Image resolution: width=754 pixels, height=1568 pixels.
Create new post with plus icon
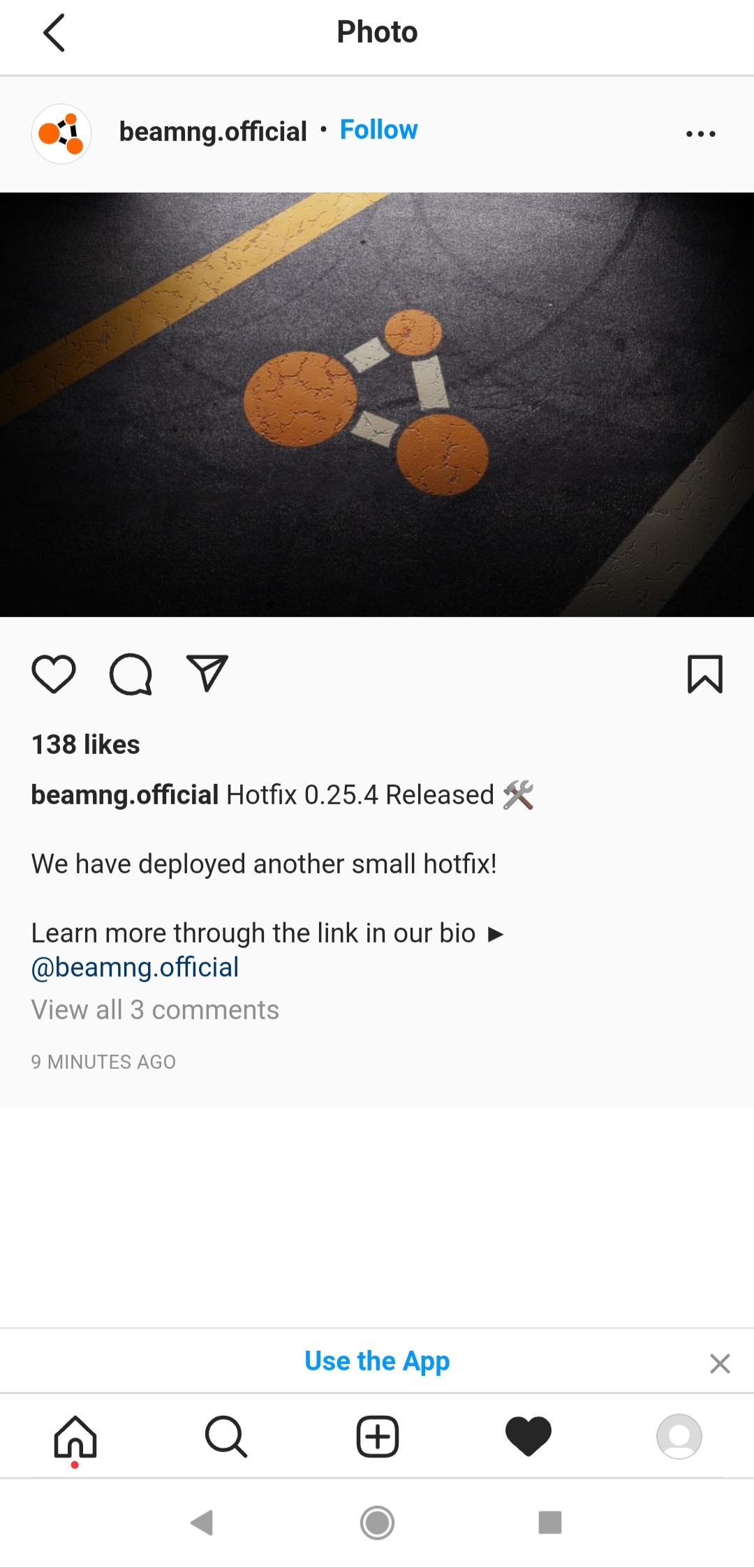378,1437
